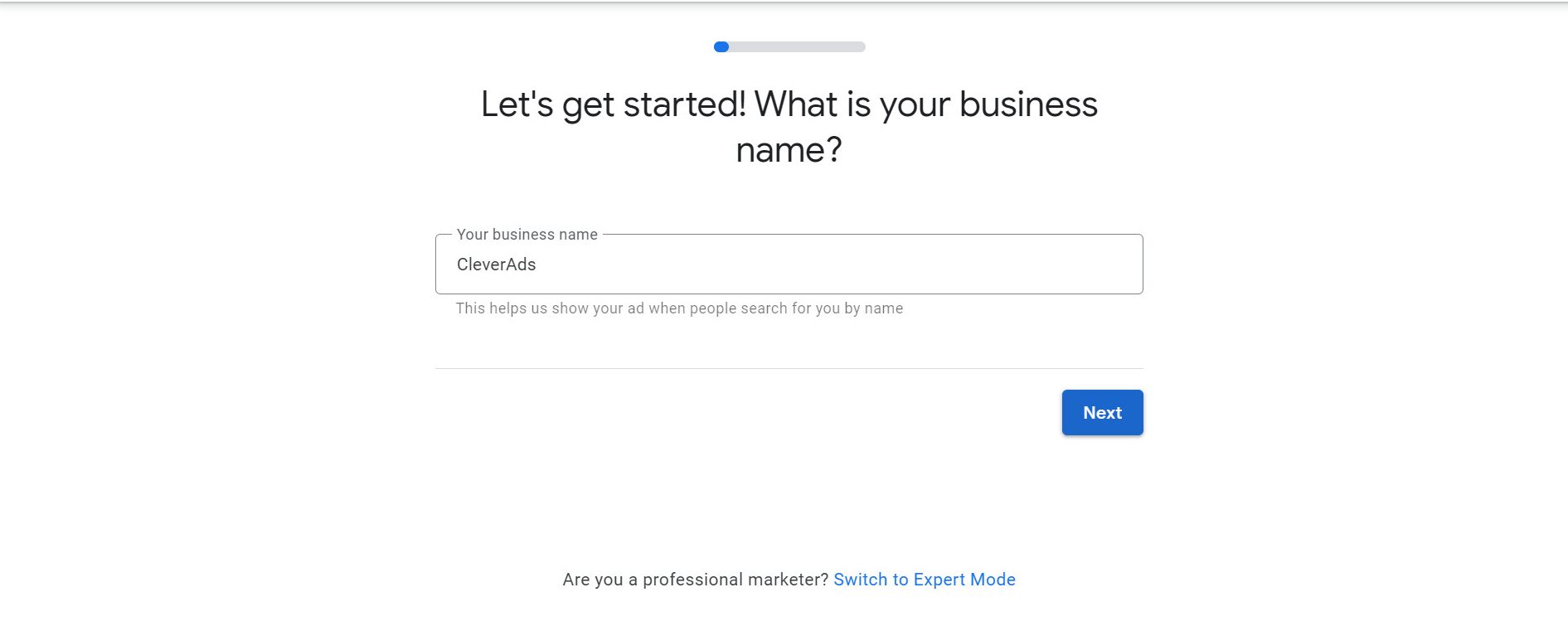
Task: Click the gray unfilled portion of the progress bar
Action: click(796, 47)
